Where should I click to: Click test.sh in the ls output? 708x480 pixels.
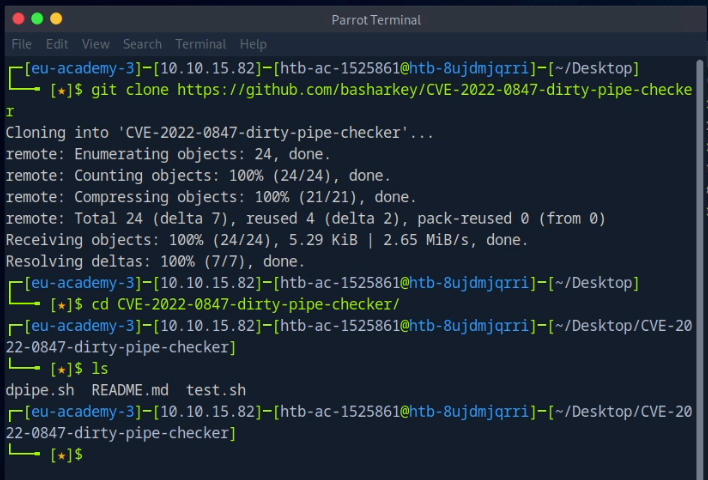click(x=215, y=390)
